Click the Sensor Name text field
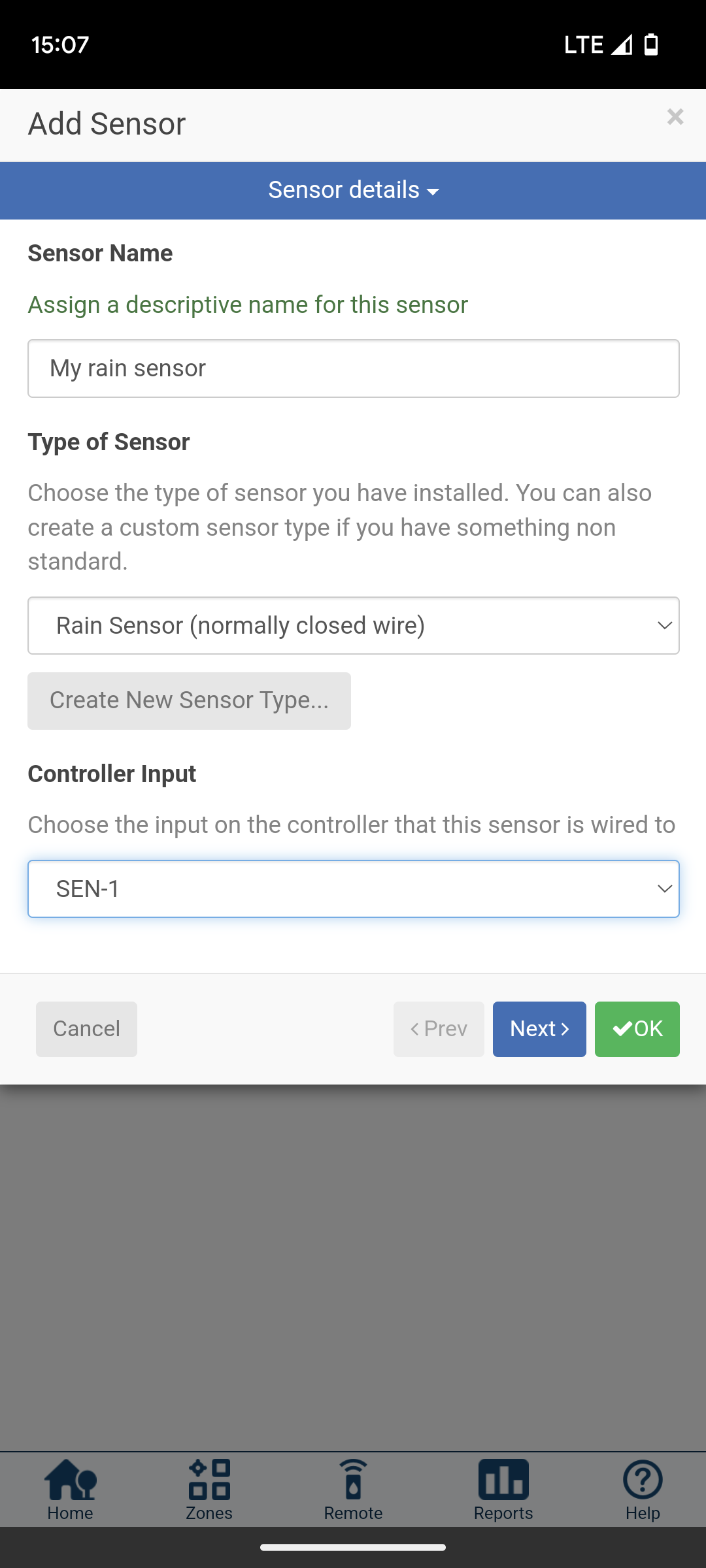The image size is (706, 1568). 353,368
